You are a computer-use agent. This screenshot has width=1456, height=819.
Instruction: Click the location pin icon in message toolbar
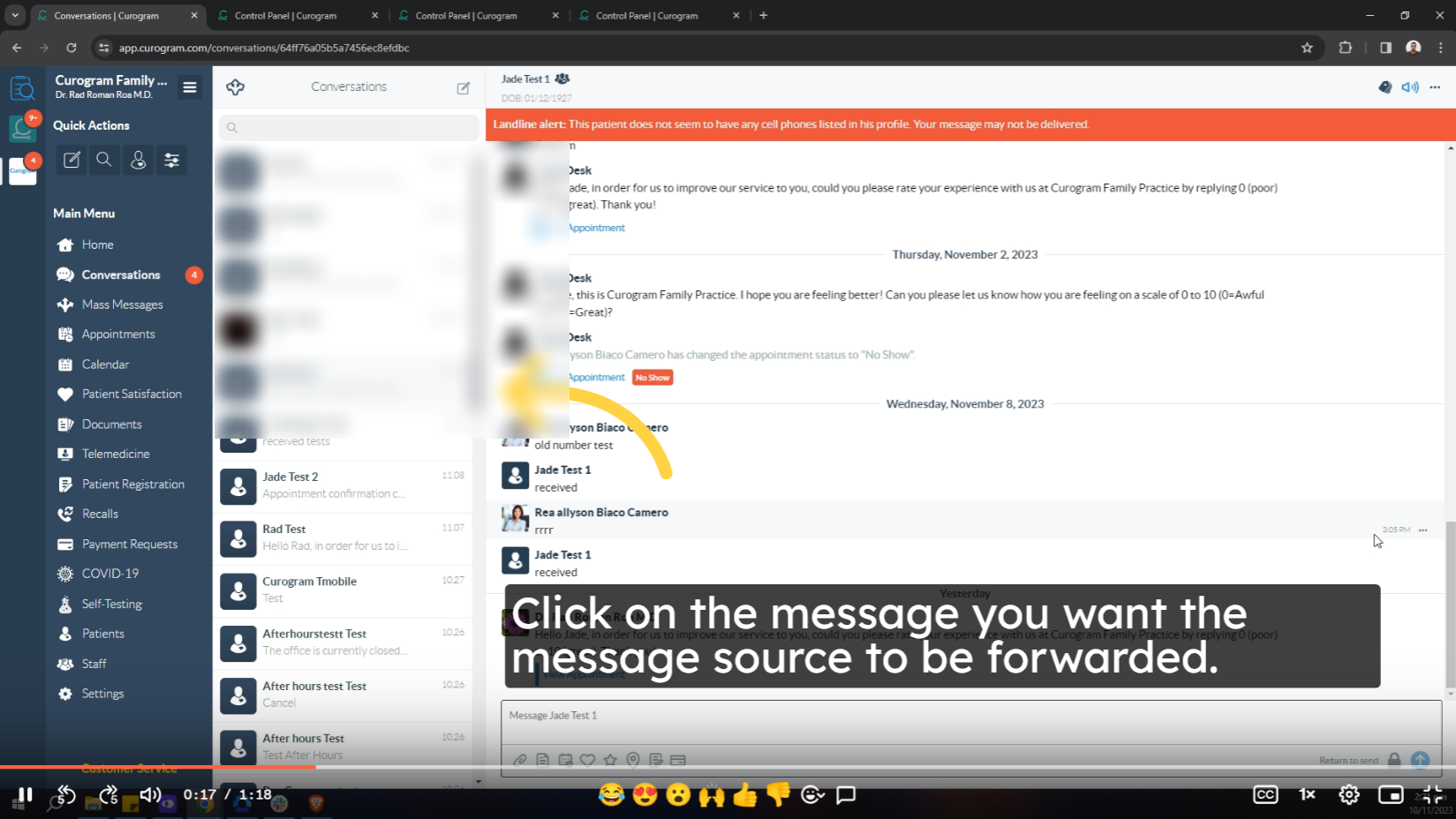(633, 760)
